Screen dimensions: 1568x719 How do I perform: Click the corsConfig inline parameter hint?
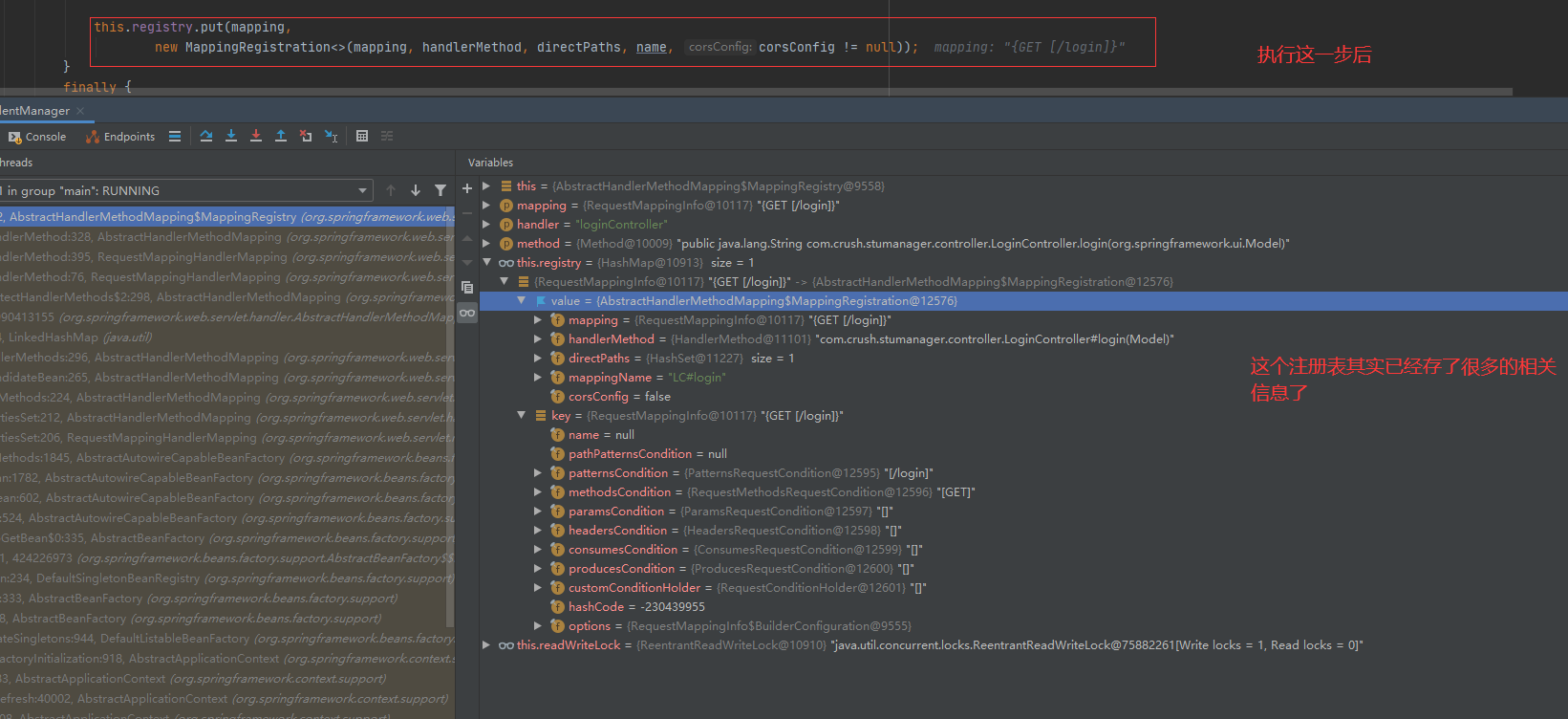[720, 47]
